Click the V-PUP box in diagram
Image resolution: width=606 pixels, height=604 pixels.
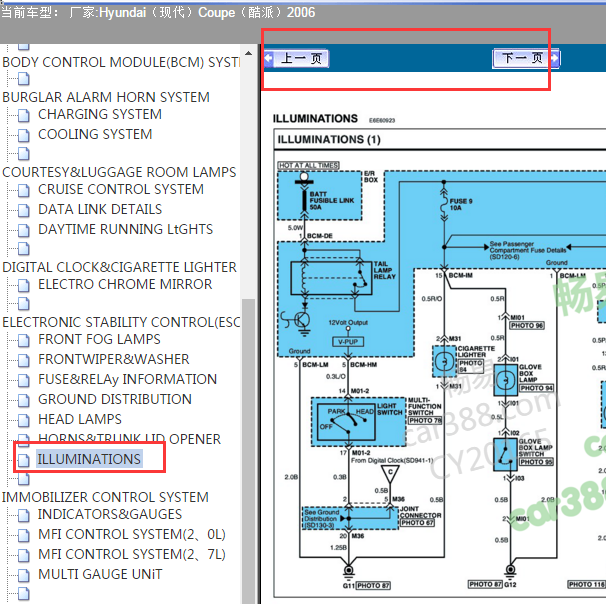click(348, 342)
